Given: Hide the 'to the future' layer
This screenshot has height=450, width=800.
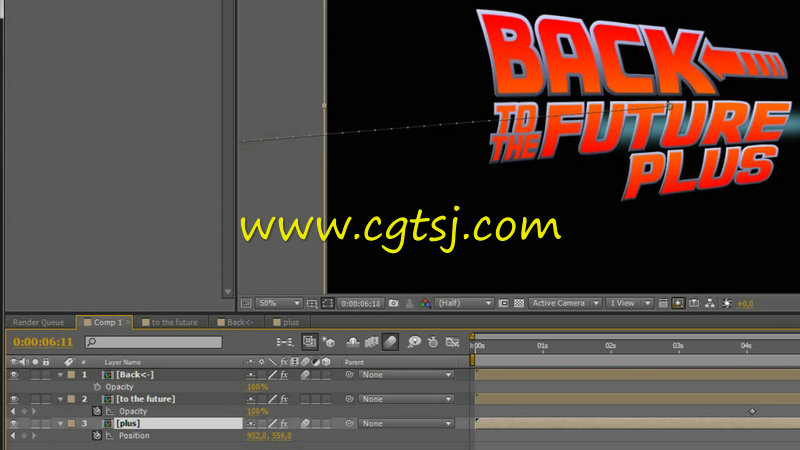Looking at the screenshot, I should pyautogui.click(x=14, y=399).
